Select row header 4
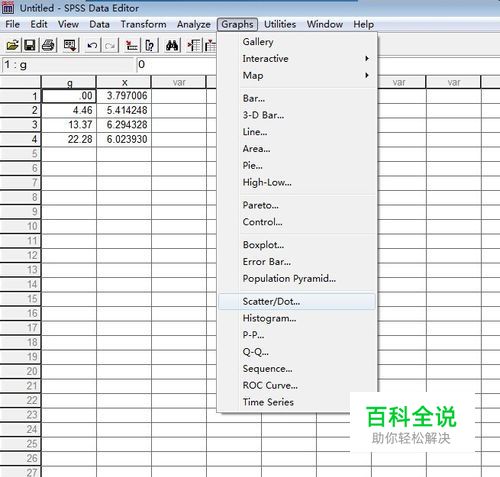 point(20,139)
